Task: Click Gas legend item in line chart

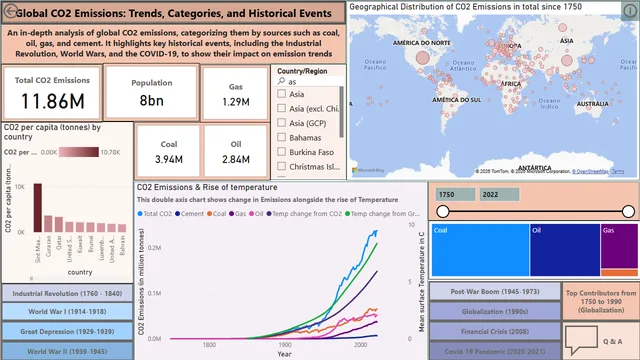Action: (x=238, y=213)
